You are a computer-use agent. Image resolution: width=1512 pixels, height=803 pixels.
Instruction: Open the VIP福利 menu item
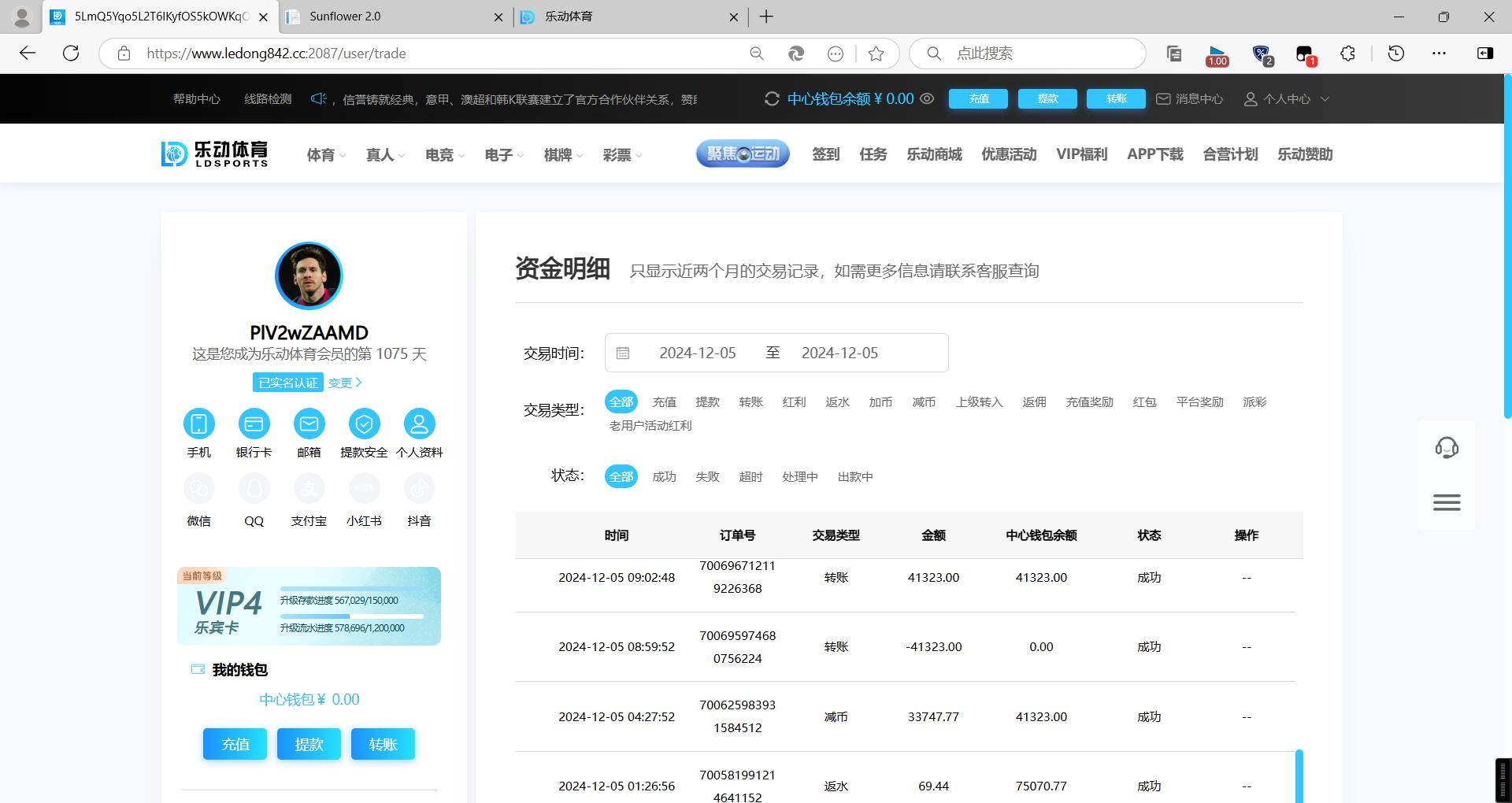1081,154
